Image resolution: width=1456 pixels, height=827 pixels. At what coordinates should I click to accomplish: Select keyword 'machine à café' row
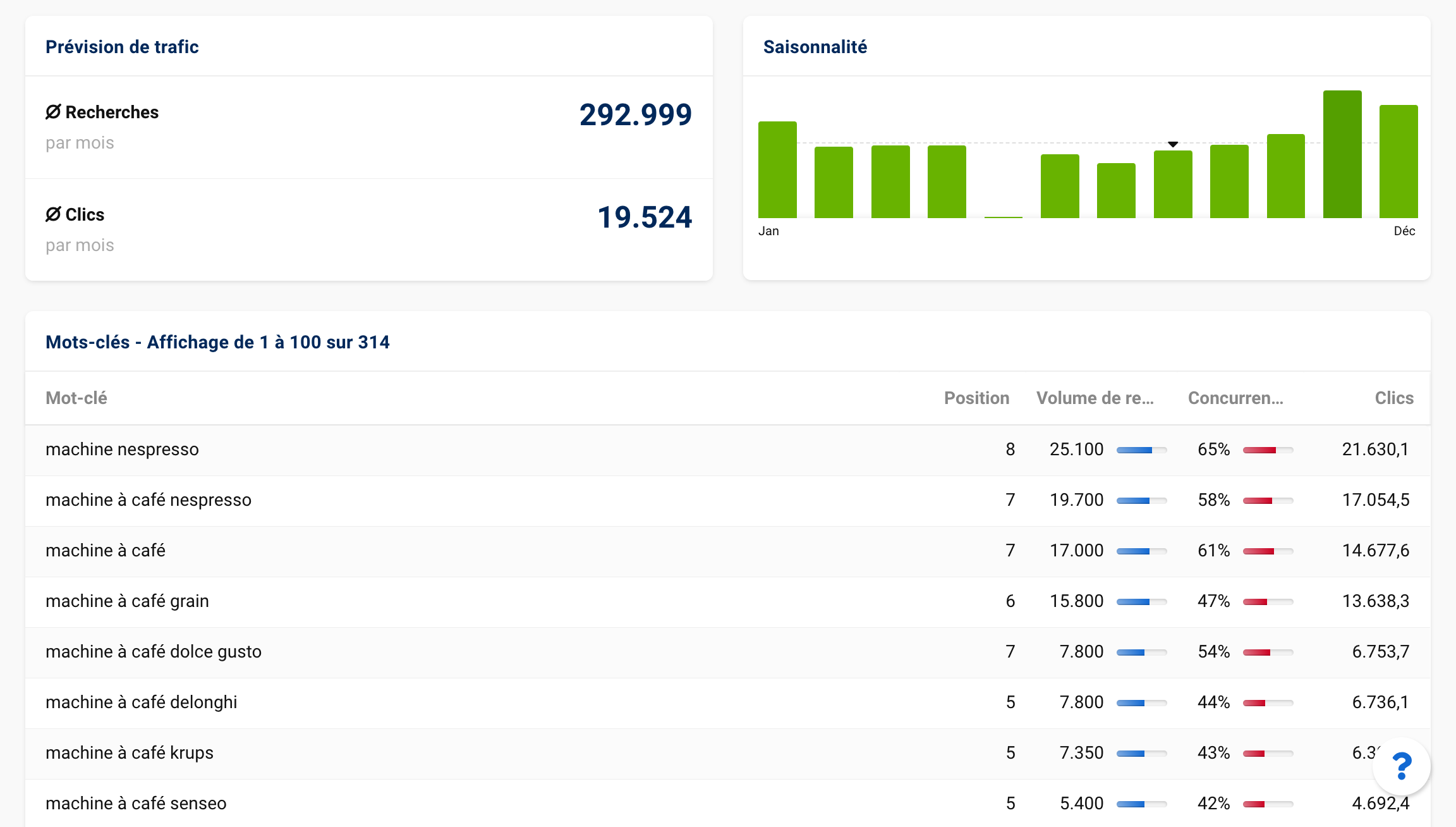click(728, 551)
